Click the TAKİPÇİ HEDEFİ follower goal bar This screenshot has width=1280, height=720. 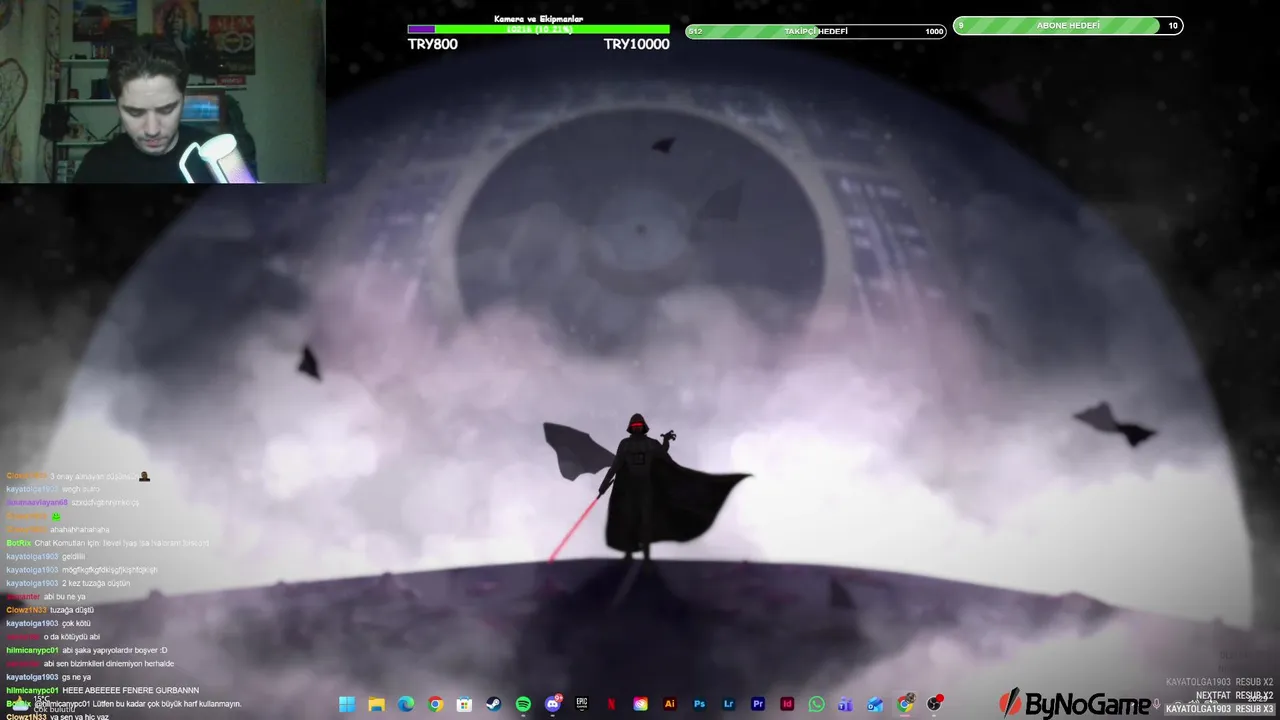coord(815,31)
